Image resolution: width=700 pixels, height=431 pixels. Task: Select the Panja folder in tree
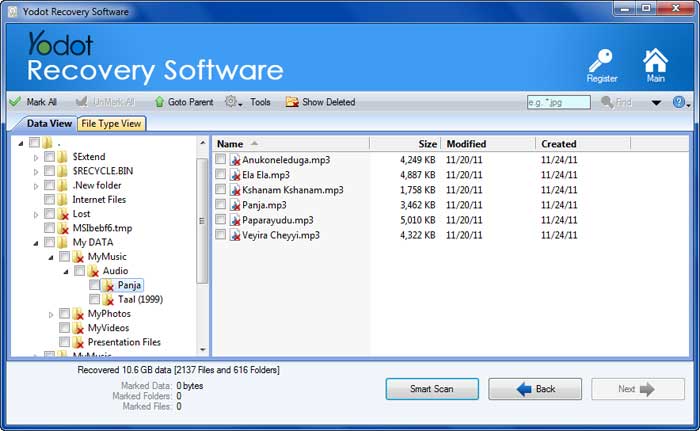pos(129,285)
